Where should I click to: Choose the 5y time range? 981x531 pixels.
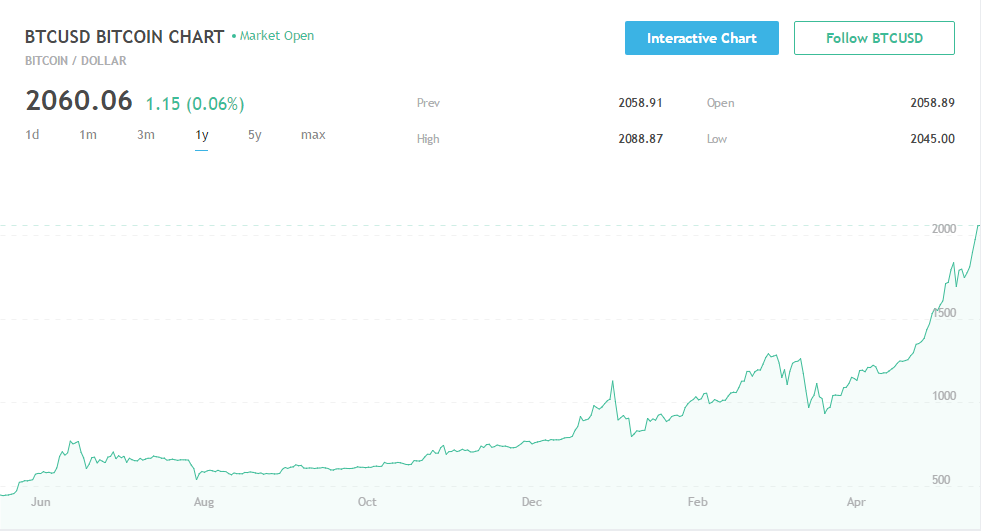[x=255, y=135]
